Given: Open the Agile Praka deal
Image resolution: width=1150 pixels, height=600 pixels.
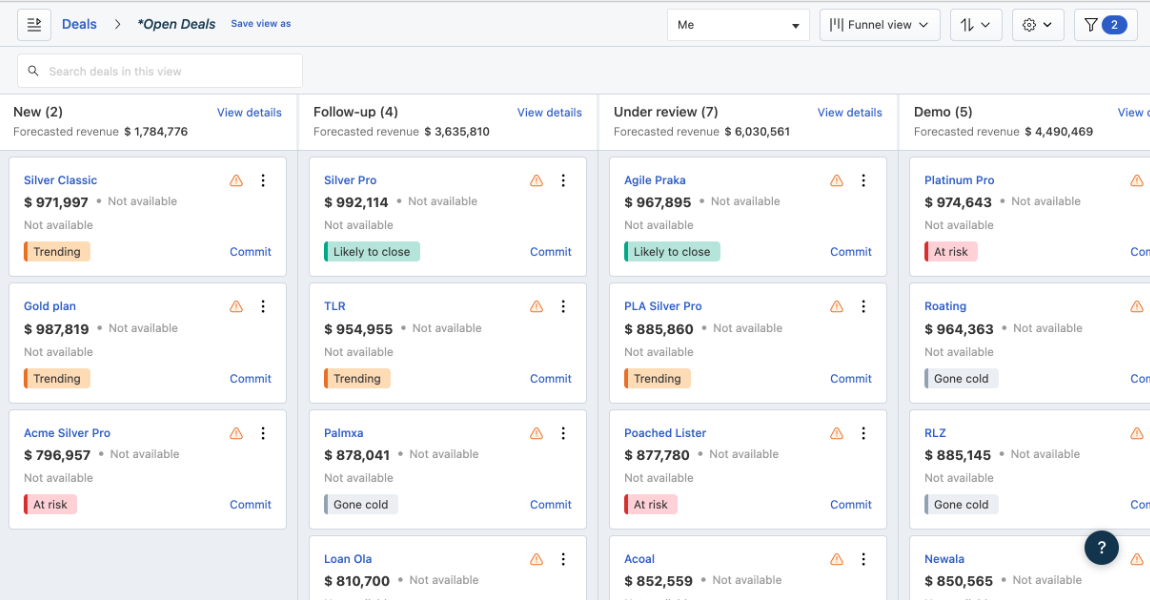Looking at the screenshot, I should (655, 180).
